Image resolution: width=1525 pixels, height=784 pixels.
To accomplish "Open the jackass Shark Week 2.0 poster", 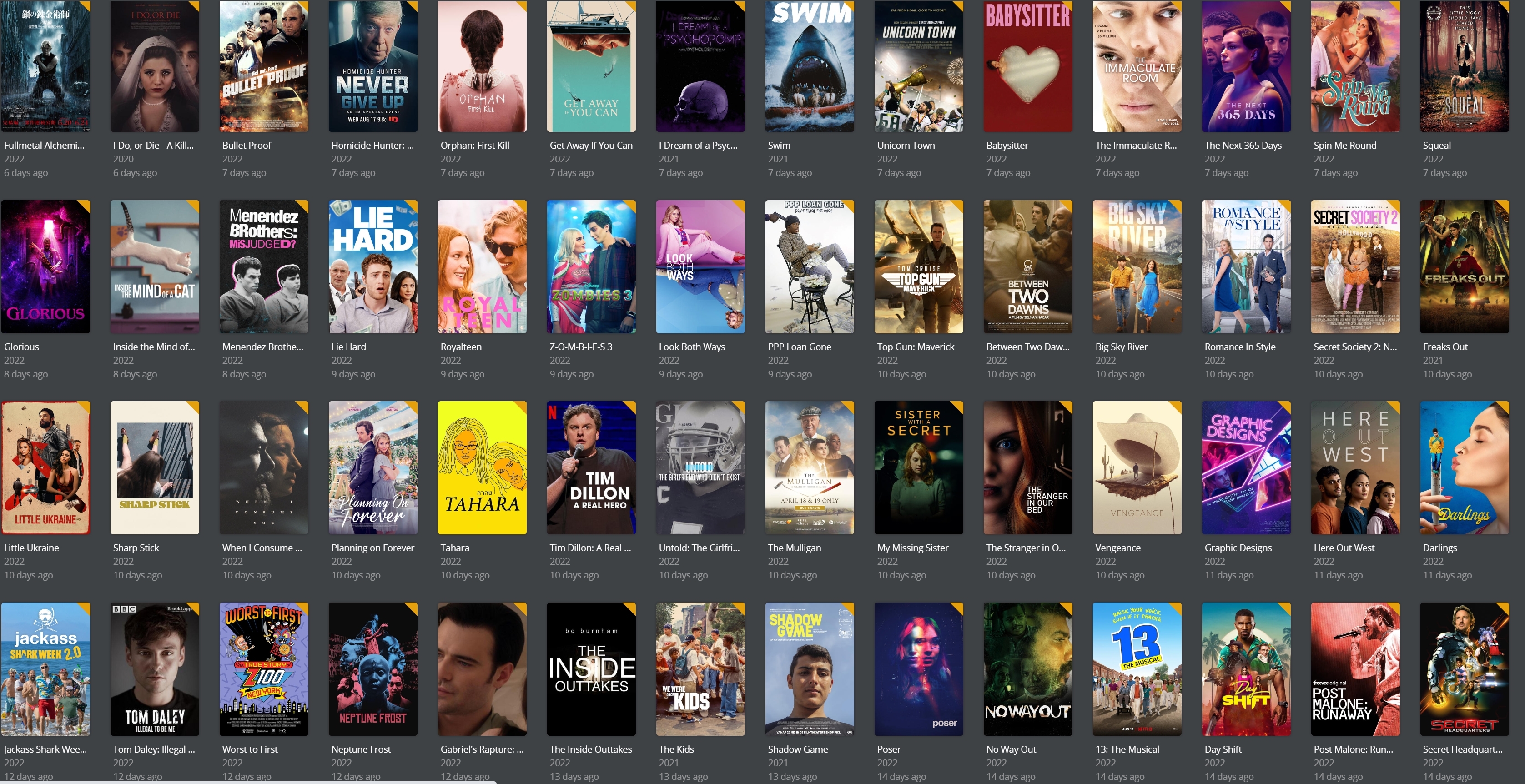I will pos(45,669).
